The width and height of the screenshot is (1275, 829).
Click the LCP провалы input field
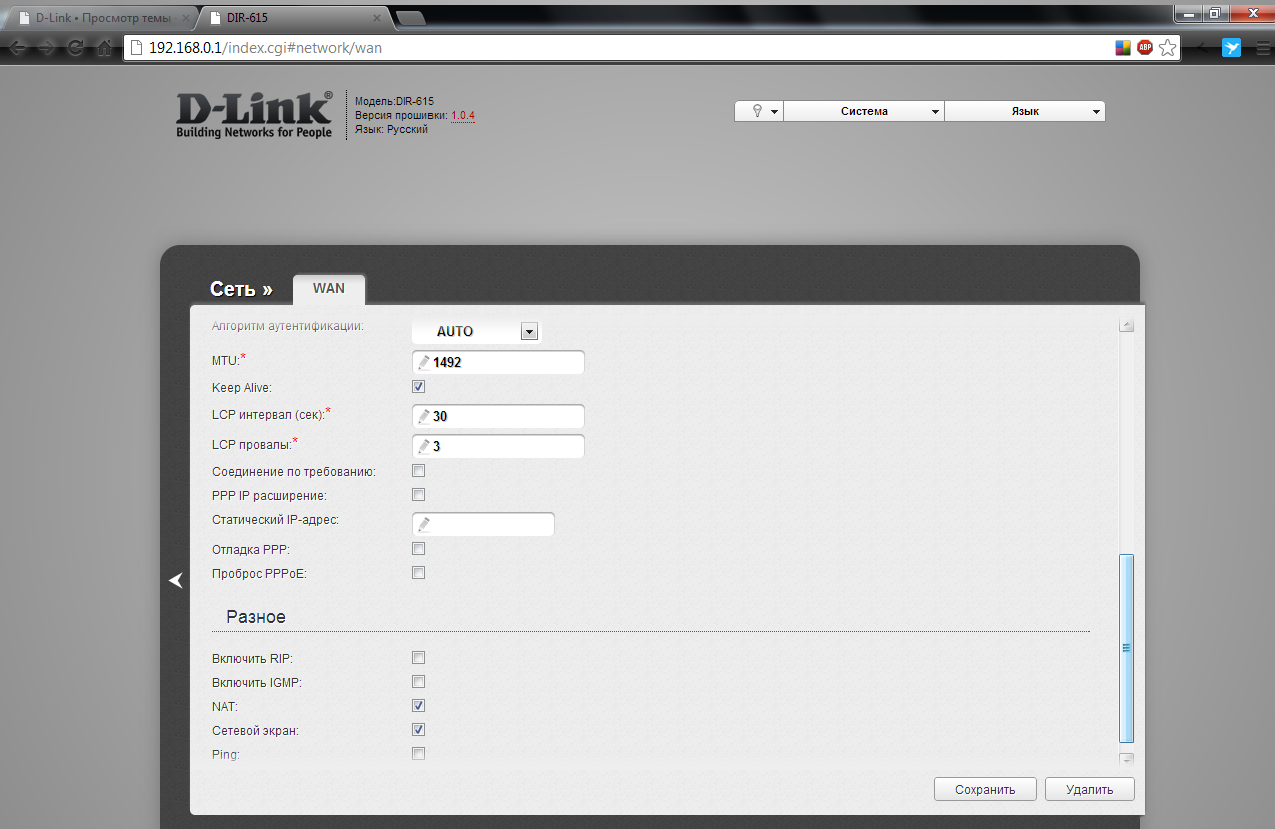[498, 446]
